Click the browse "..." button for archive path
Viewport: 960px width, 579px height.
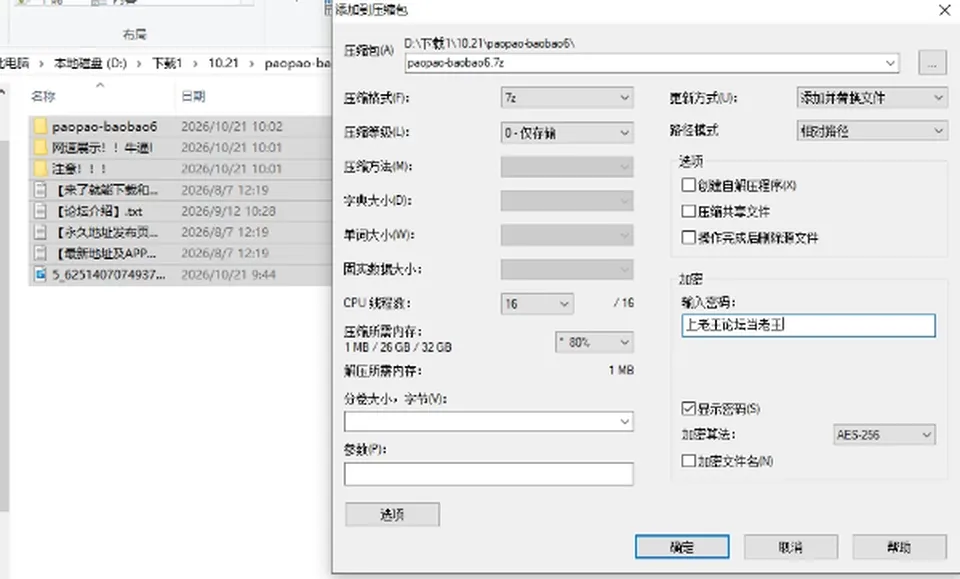pos(932,64)
